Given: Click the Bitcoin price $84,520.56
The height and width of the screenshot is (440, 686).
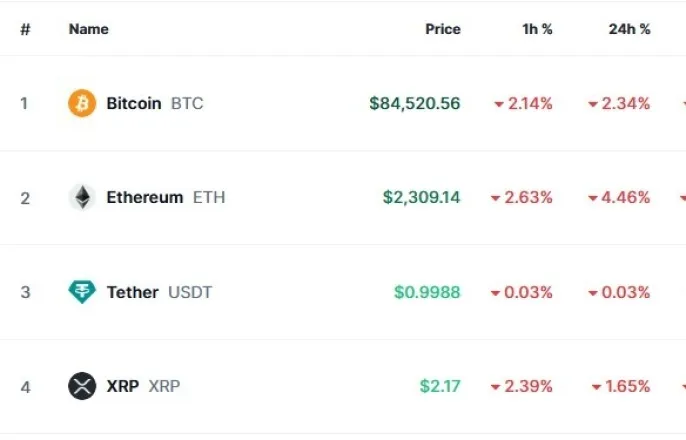Looking at the screenshot, I should (x=415, y=103).
